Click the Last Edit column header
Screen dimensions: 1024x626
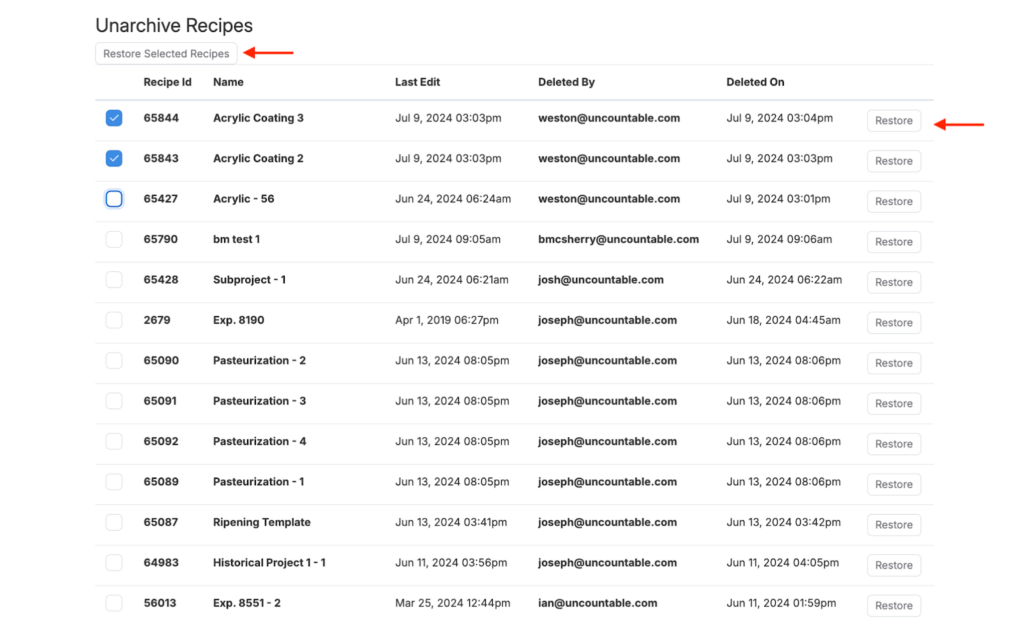(x=417, y=82)
